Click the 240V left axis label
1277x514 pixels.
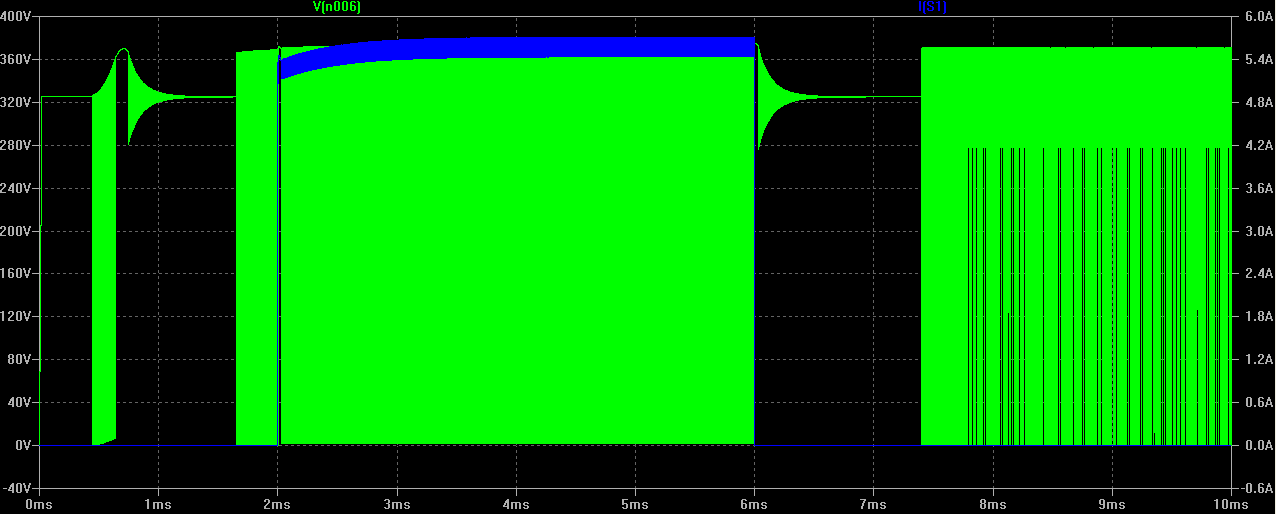(x=17, y=188)
